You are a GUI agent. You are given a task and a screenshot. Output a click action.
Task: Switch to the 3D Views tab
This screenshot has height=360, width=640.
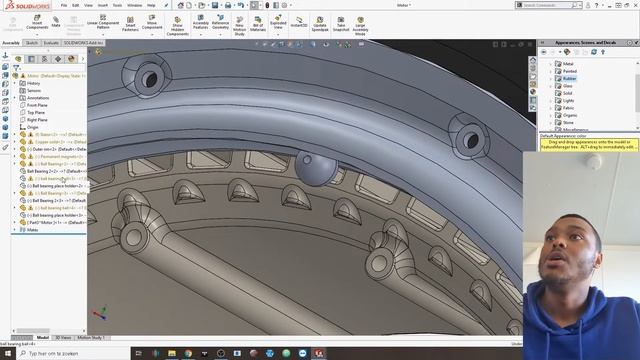coord(63,338)
